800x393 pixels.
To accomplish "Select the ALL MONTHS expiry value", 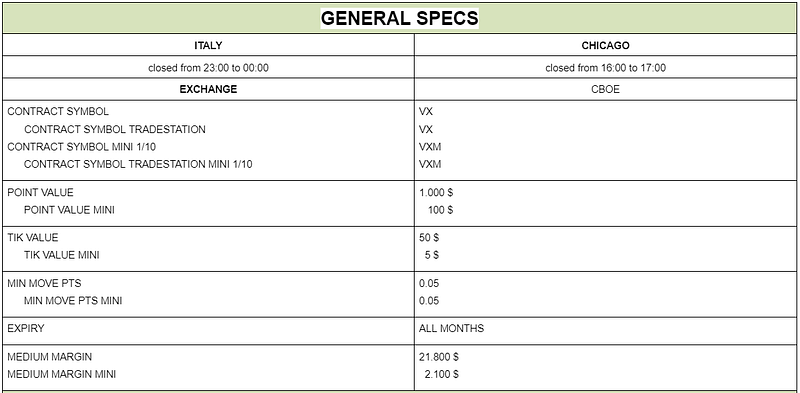I will coord(452,328).
